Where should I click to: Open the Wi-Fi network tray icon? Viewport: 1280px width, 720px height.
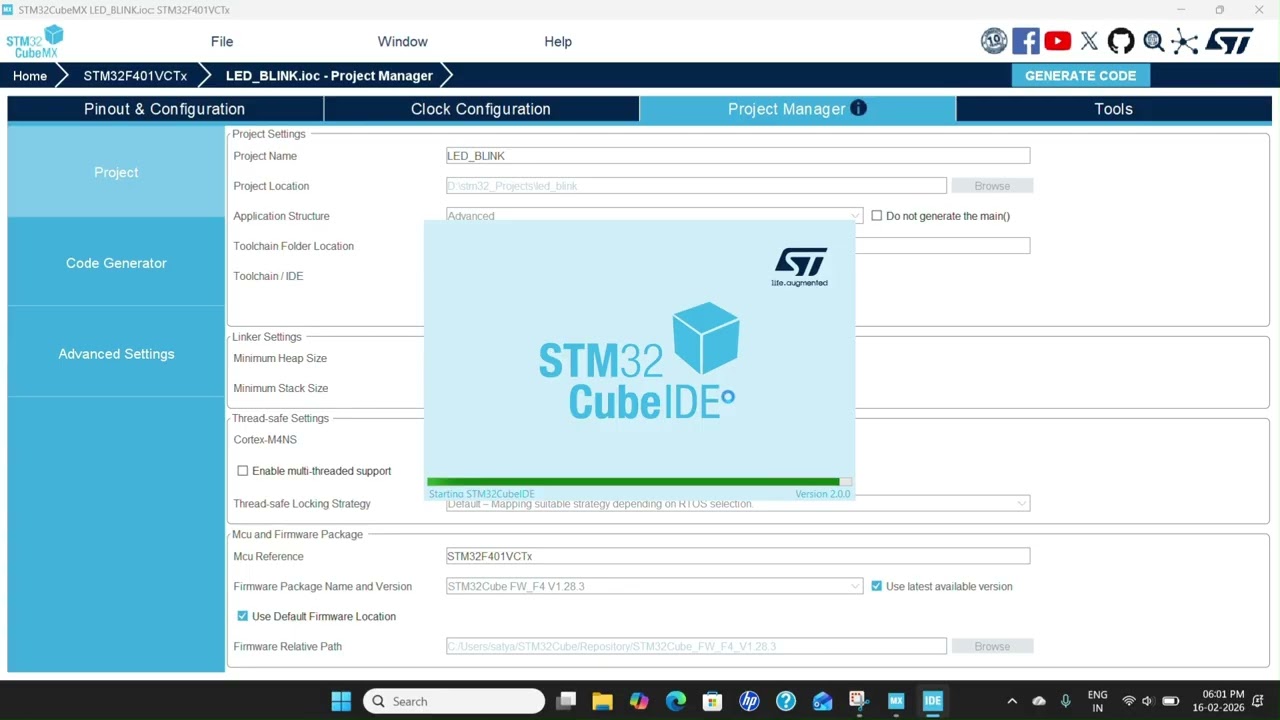[1129, 701]
